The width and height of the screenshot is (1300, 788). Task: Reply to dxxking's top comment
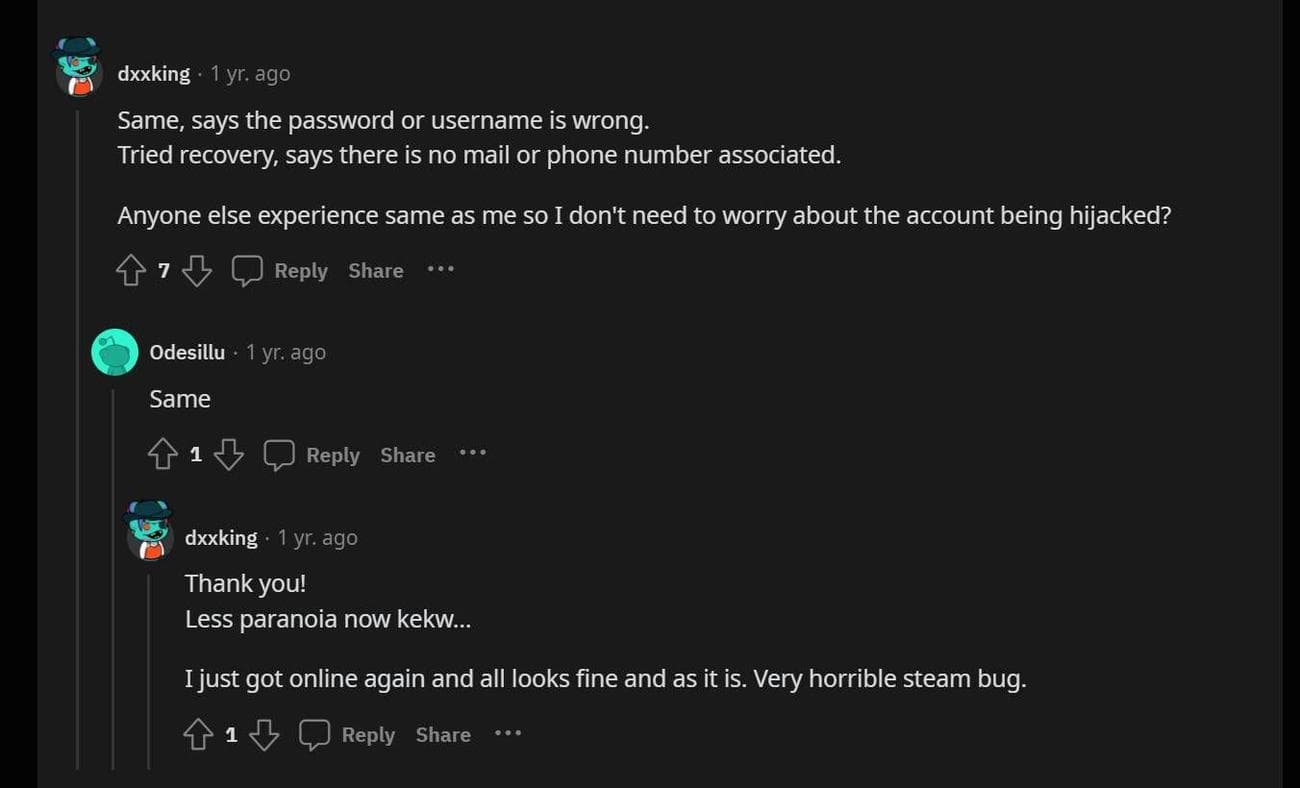(301, 271)
